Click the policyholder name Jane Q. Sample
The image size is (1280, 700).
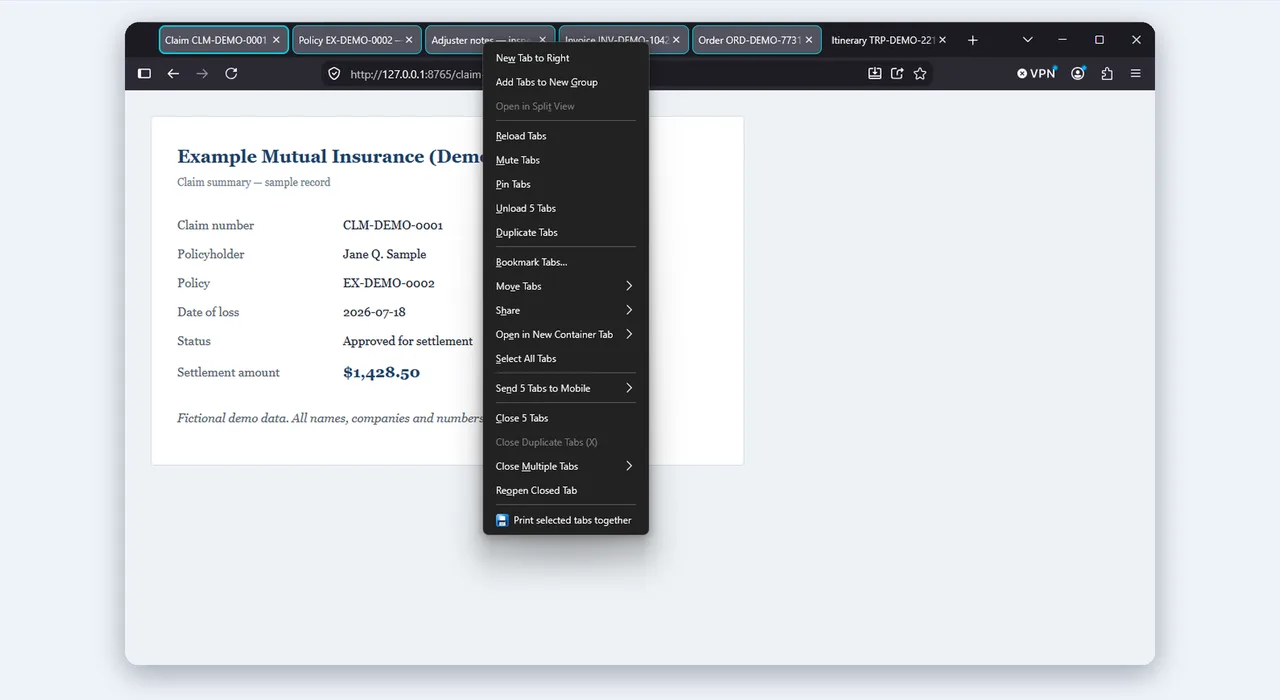click(384, 255)
